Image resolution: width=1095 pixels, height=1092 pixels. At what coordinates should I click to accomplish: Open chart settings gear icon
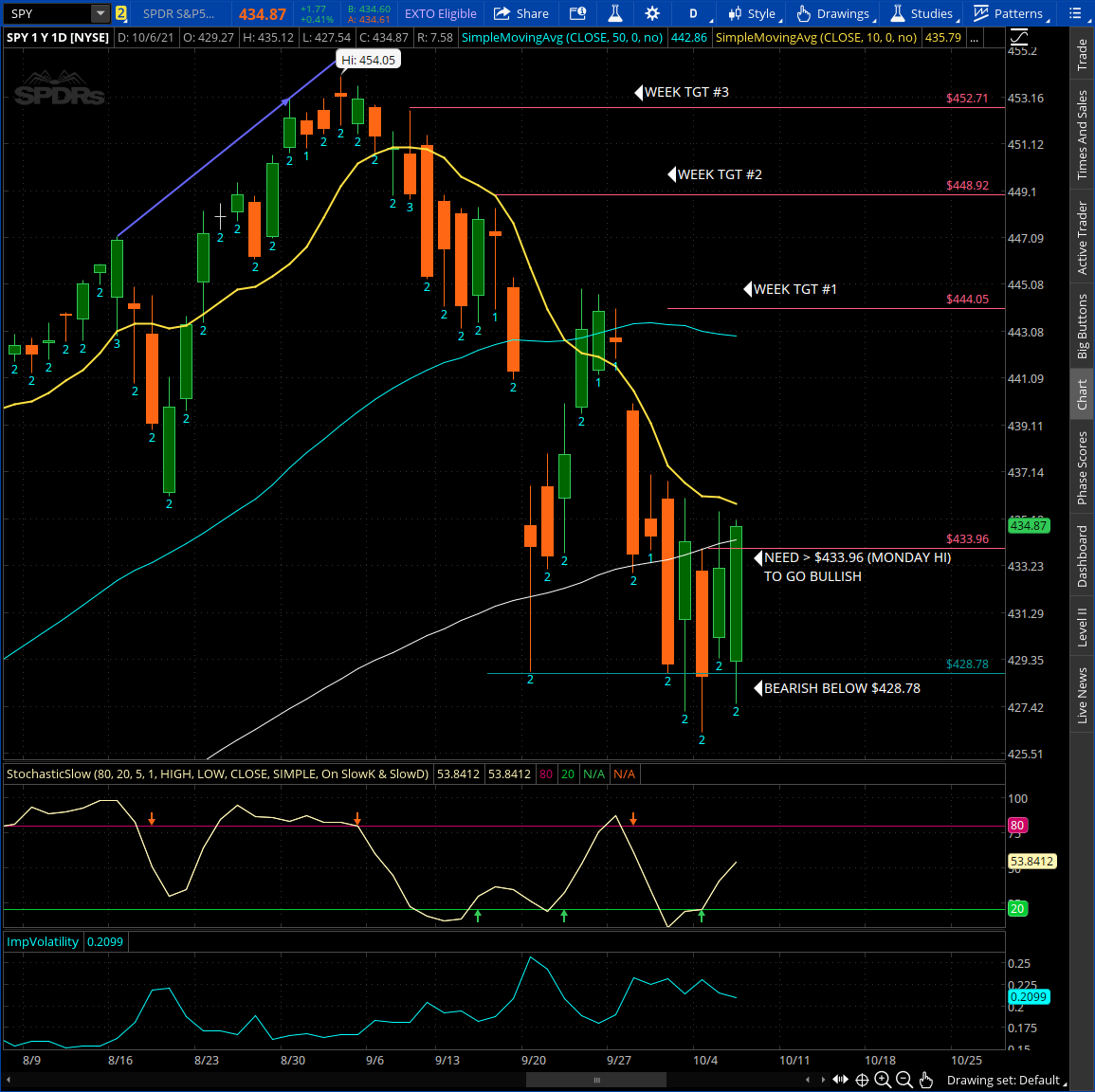pos(652,13)
